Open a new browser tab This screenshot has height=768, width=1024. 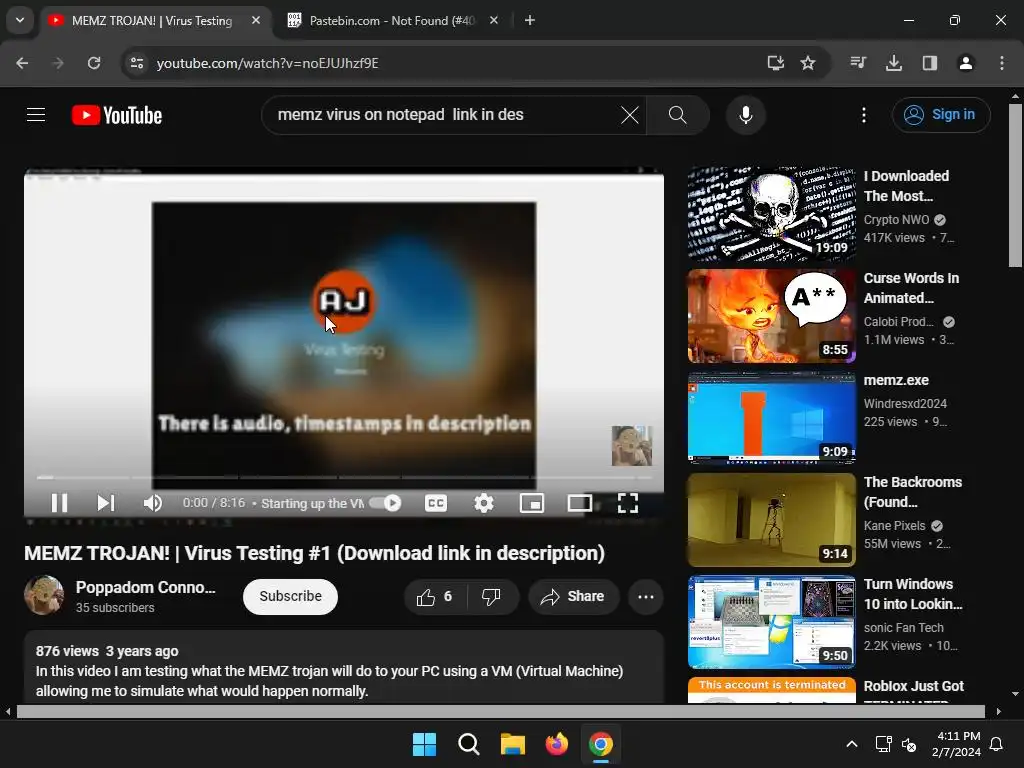(x=530, y=20)
